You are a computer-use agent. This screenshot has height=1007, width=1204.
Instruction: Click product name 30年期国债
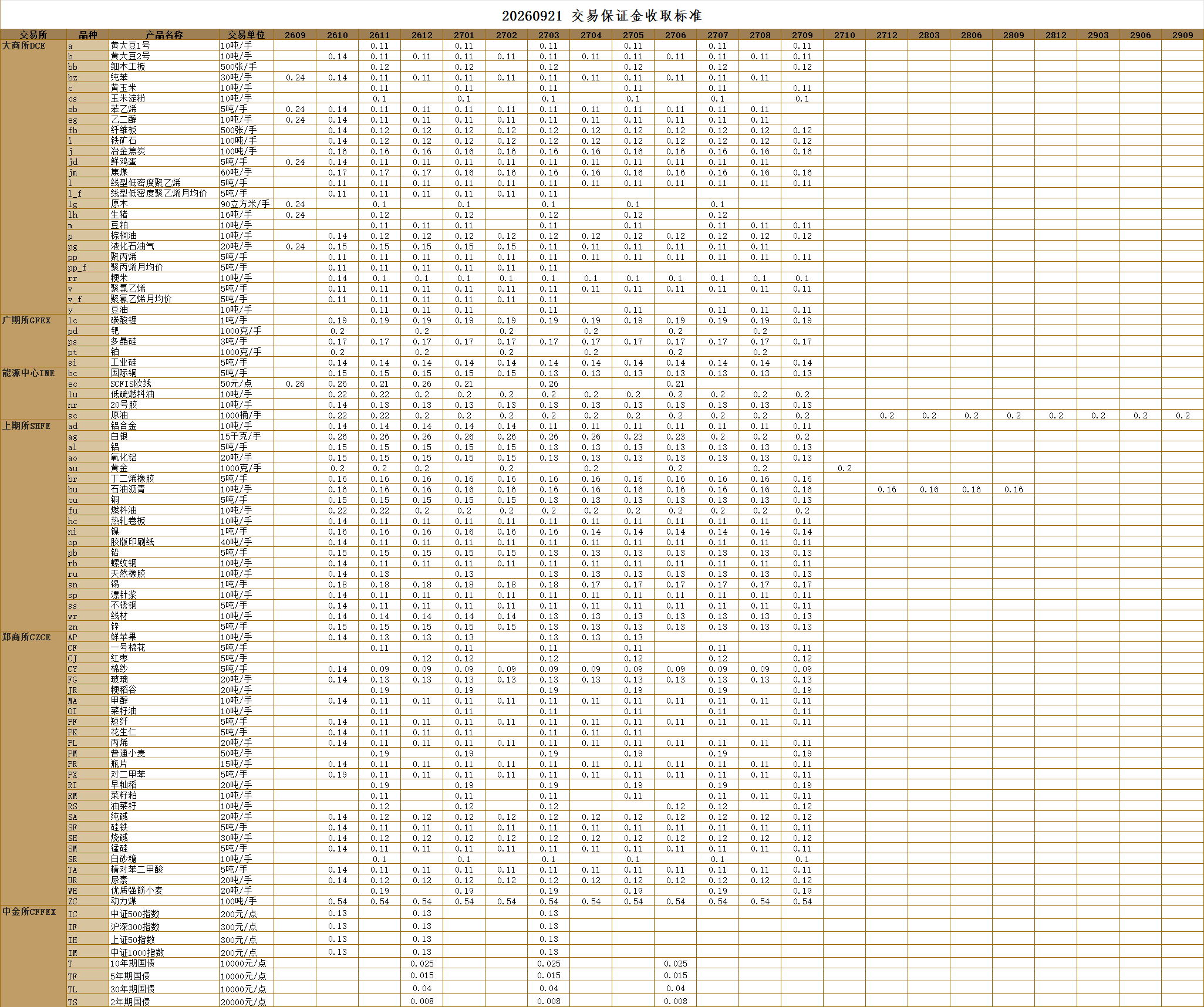tap(133, 989)
